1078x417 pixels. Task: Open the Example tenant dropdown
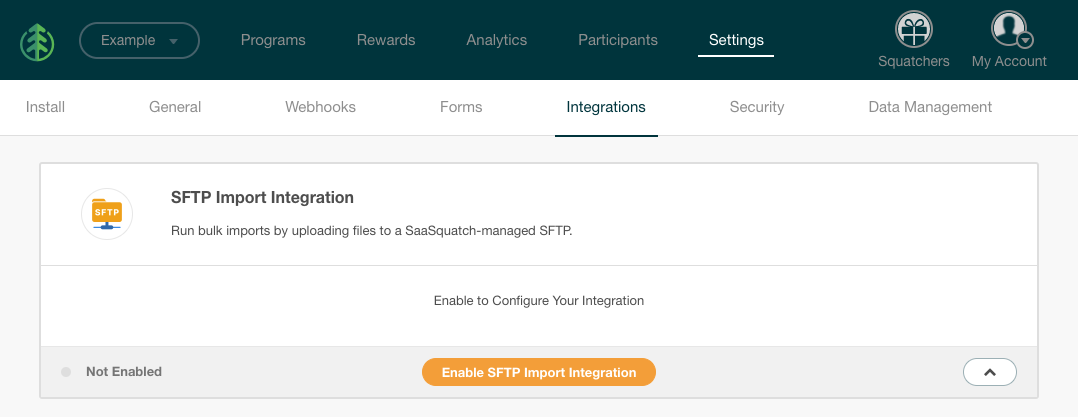point(139,41)
